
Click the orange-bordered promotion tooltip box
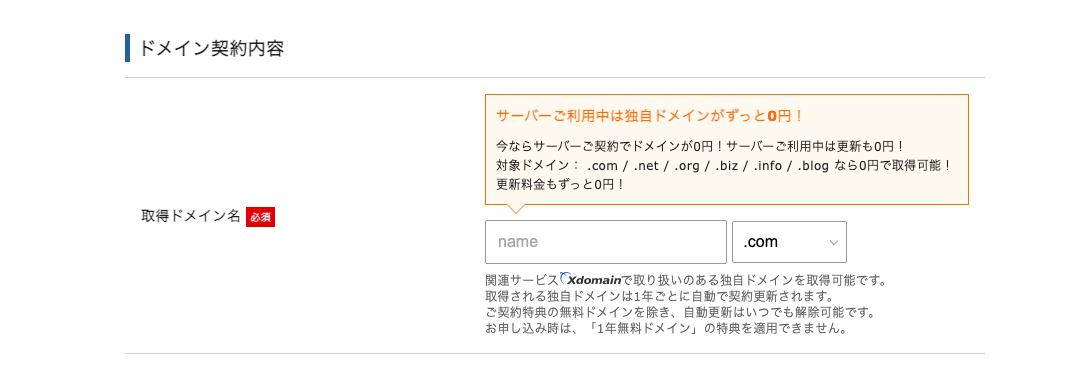coord(727,149)
